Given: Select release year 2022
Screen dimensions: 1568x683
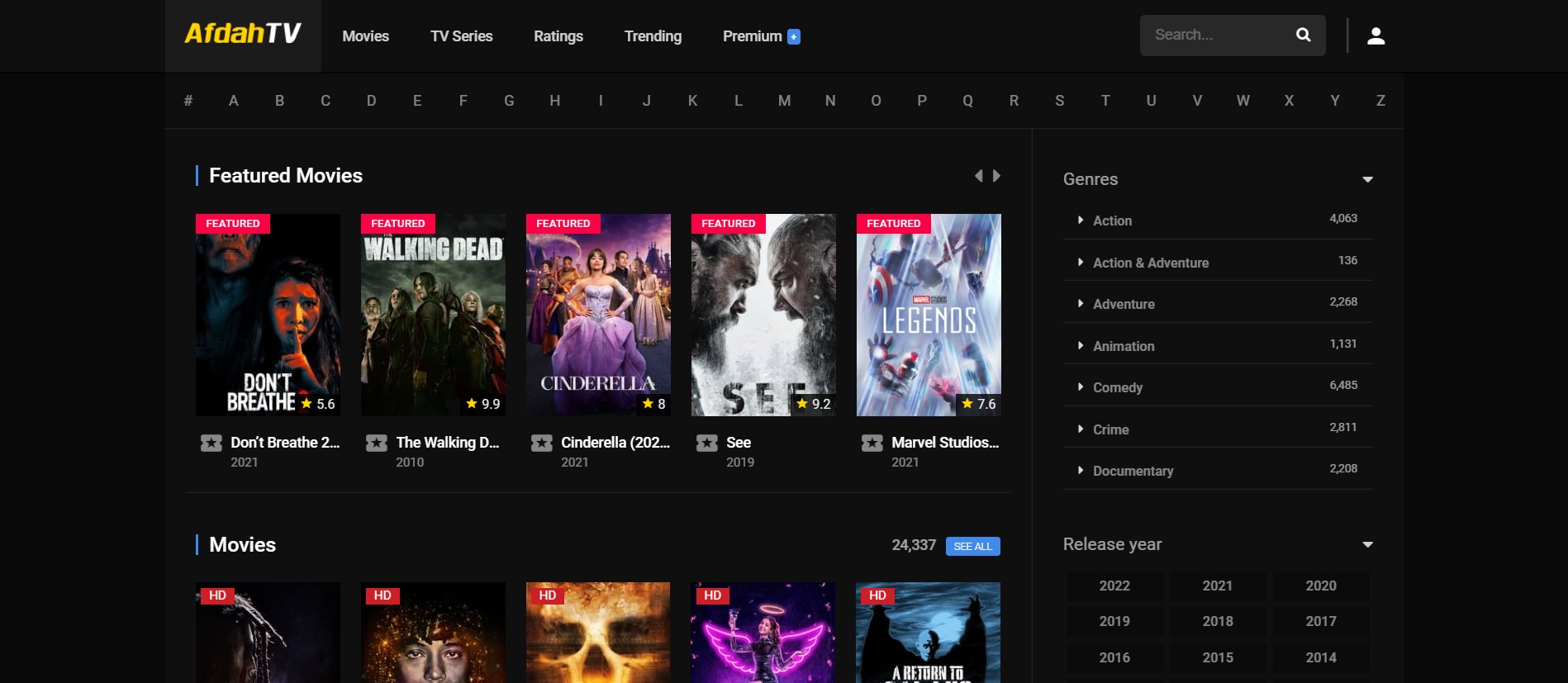Looking at the screenshot, I should pos(1114,586).
